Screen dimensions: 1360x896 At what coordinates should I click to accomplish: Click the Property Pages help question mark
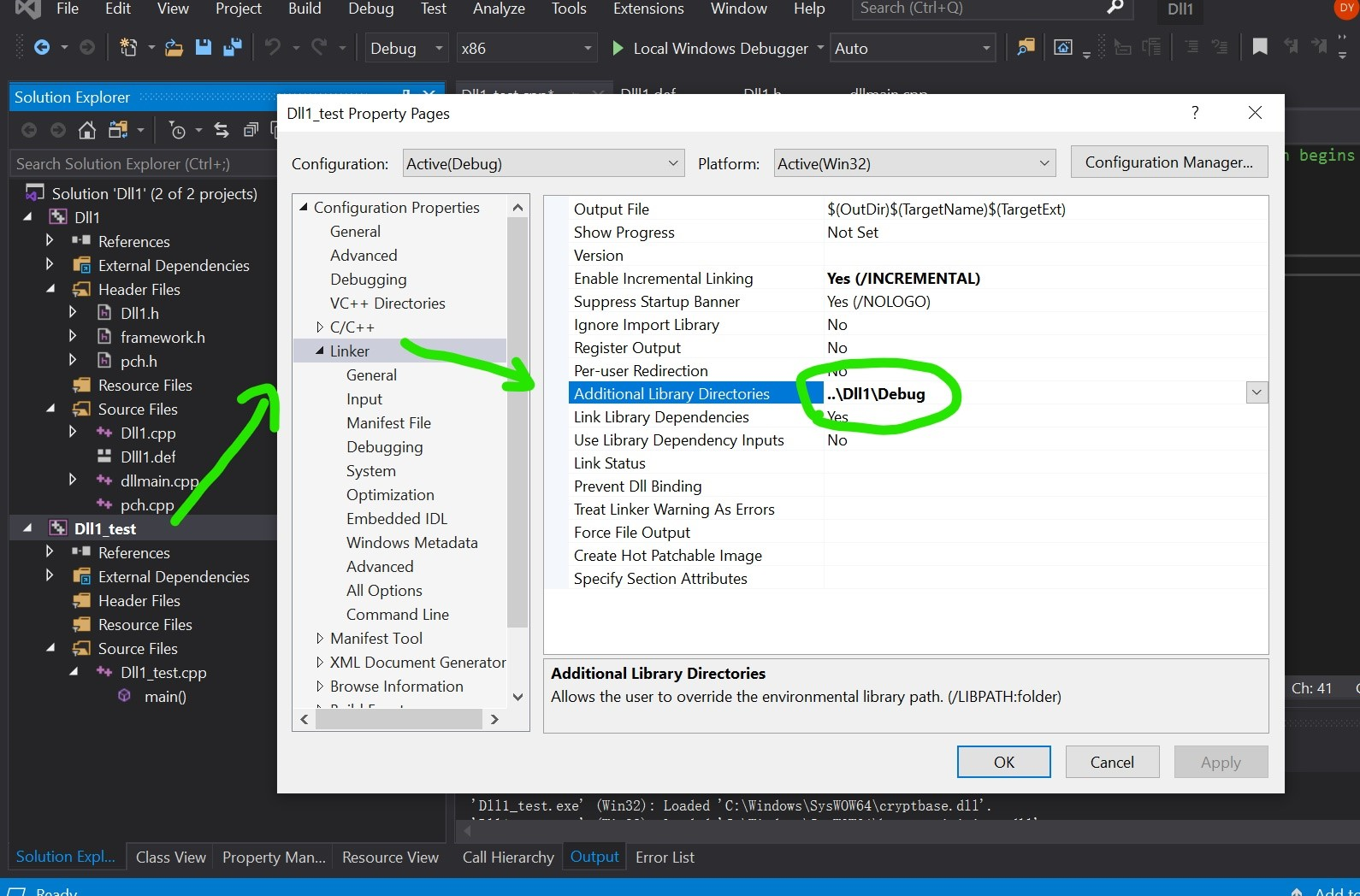tap(1195, 112)
